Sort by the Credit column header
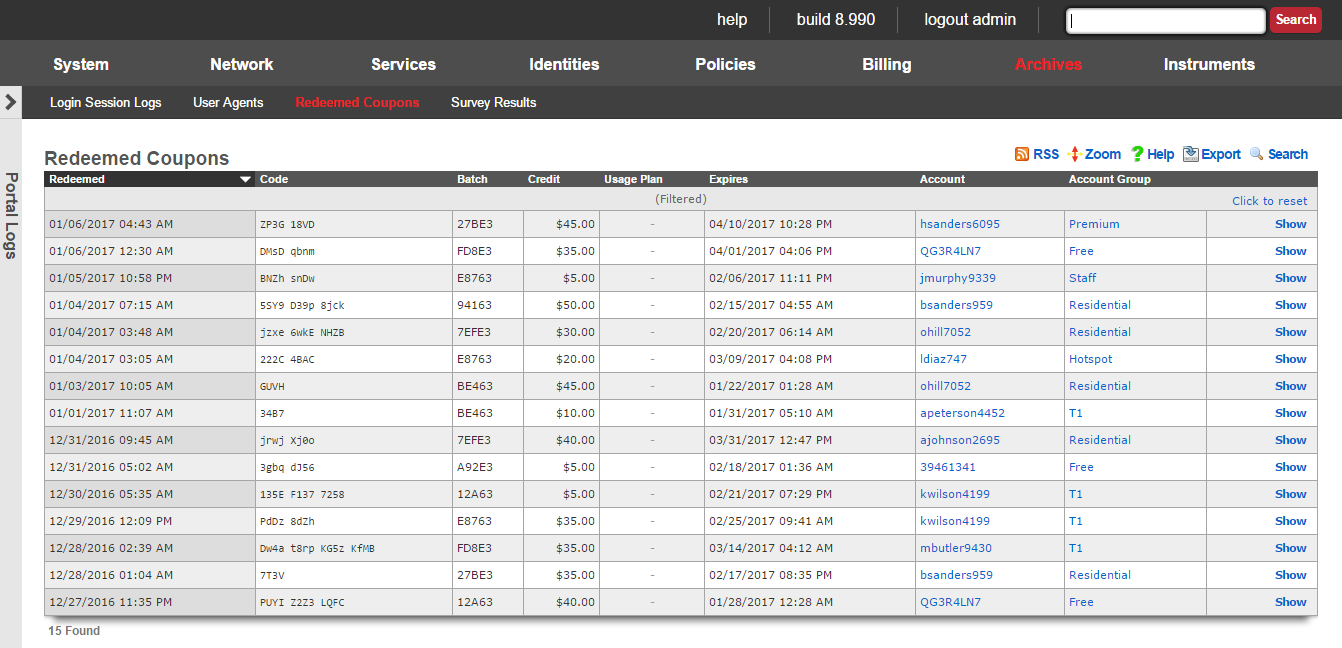 point(544,180)
